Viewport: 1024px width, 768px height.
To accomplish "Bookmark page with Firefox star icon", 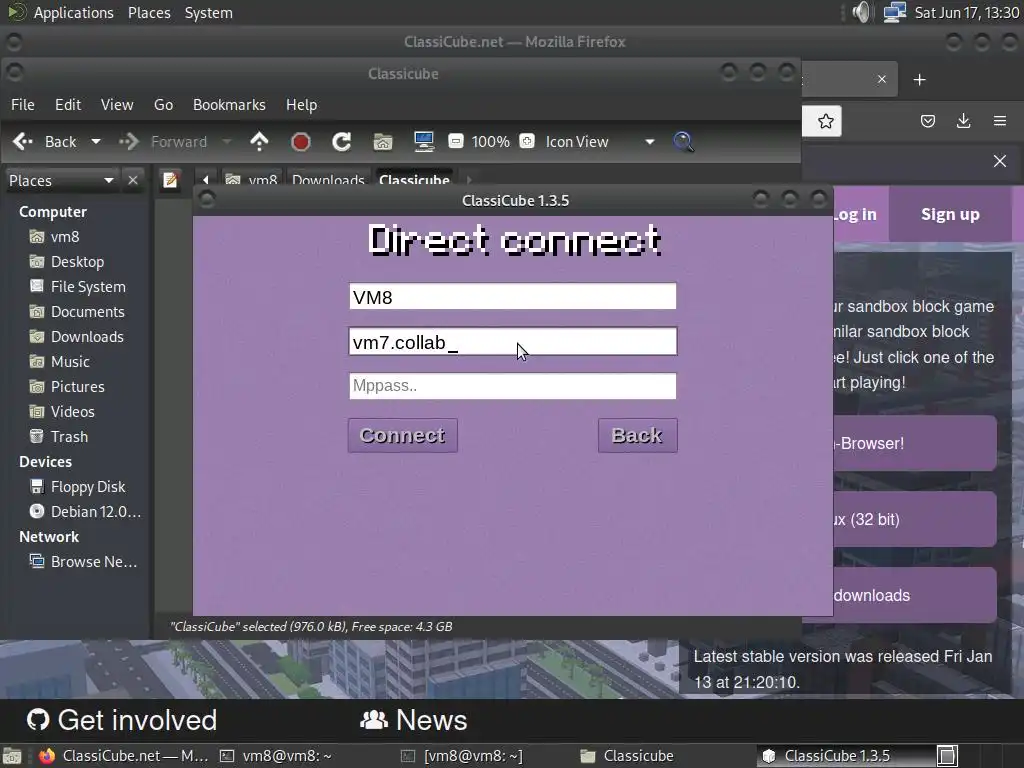I will (825, 121).
